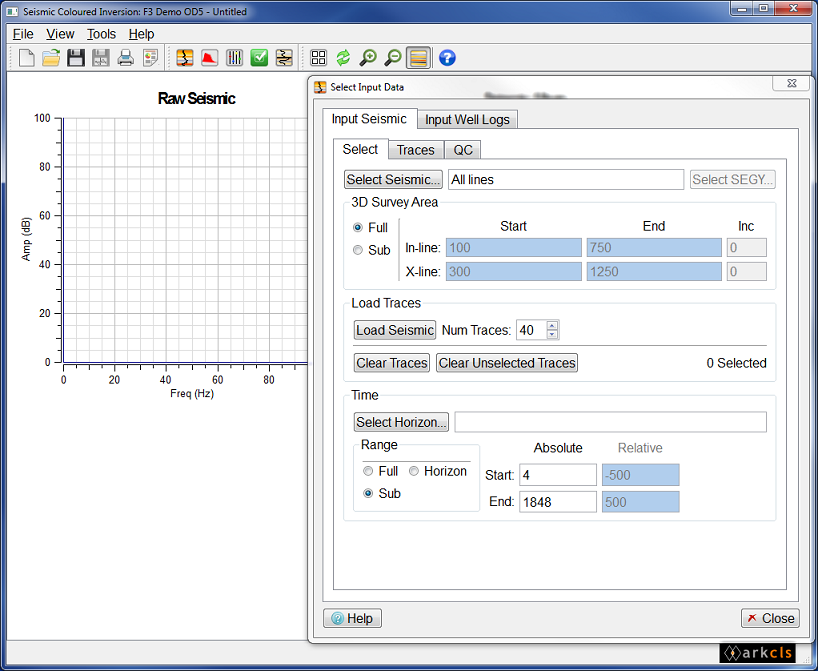Click the red spectrum design icon
The width and height of the screenshot is (818, 671).
click(x=209, y=57)
